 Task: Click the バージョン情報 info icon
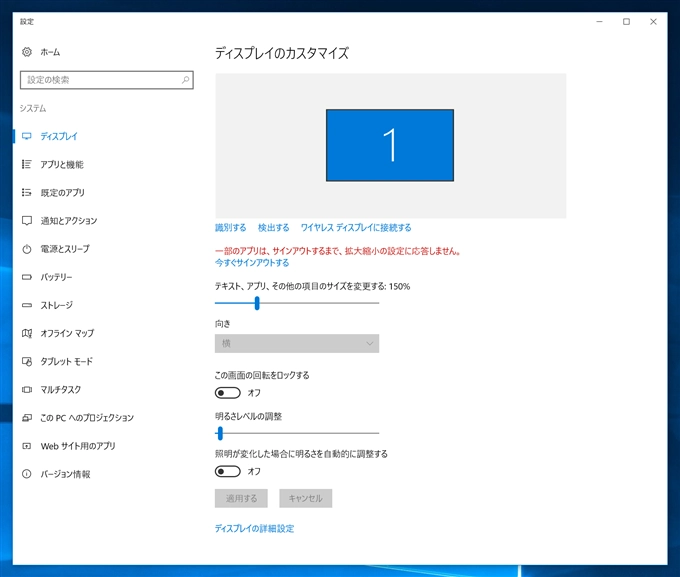(x=27, y=474)
